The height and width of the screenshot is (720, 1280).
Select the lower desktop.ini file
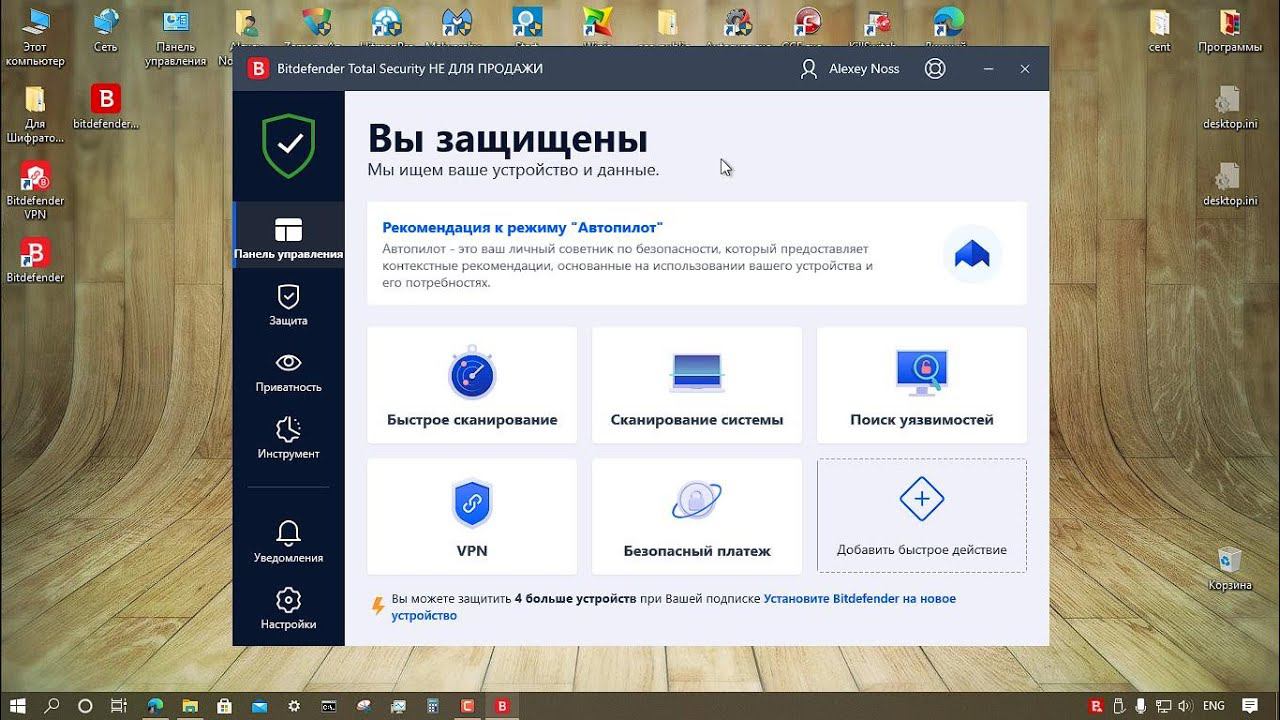[x=1230, y=184]
